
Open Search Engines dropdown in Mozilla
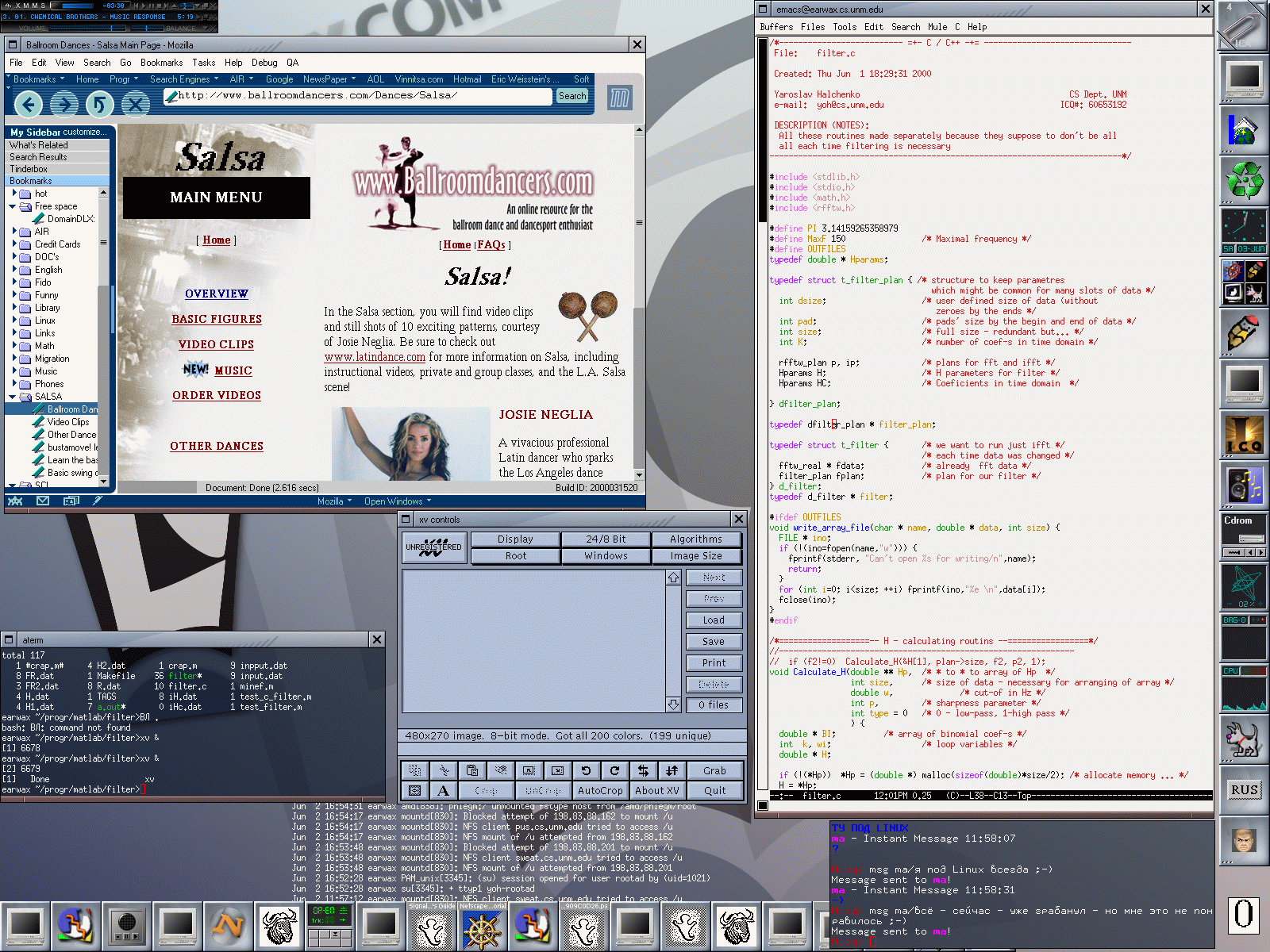184,79
